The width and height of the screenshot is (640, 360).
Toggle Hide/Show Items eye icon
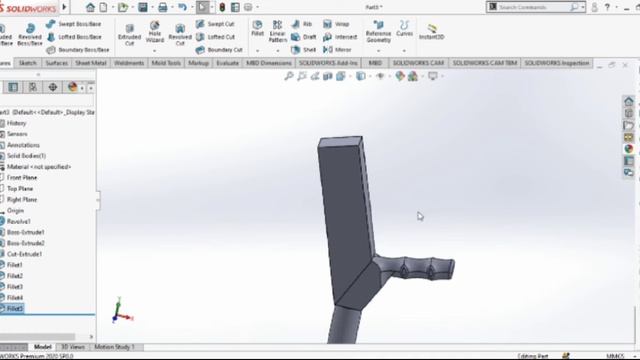click(x=380, y=76)
